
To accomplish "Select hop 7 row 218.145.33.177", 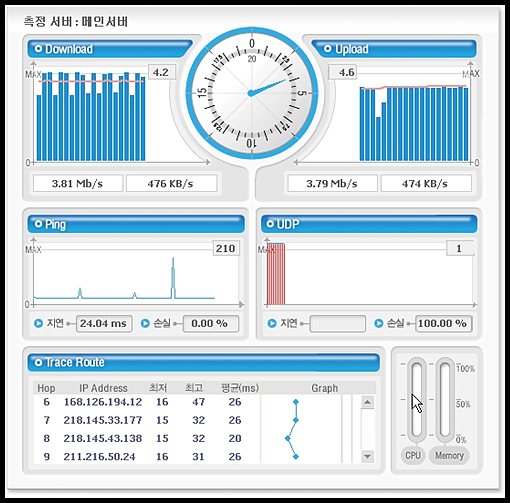I will pyautogui.click(x=197, y=420).
